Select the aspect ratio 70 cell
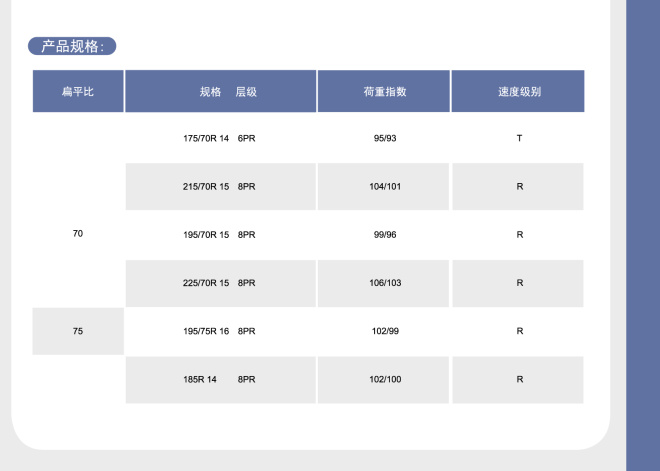This screenshot has height=471, width=660. click(x=78, y=210)
